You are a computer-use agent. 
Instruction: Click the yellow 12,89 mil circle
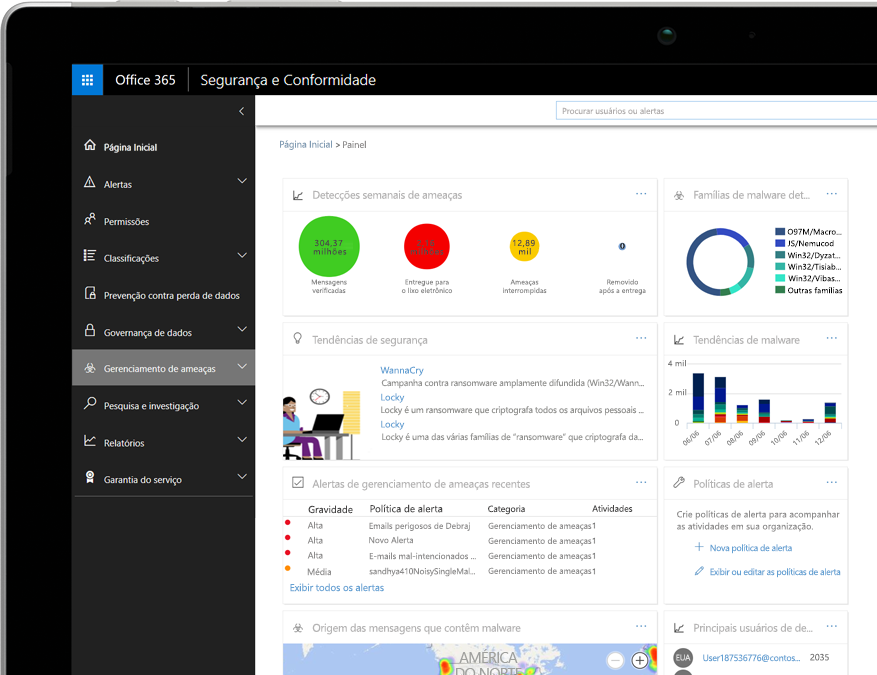point(524,247)
